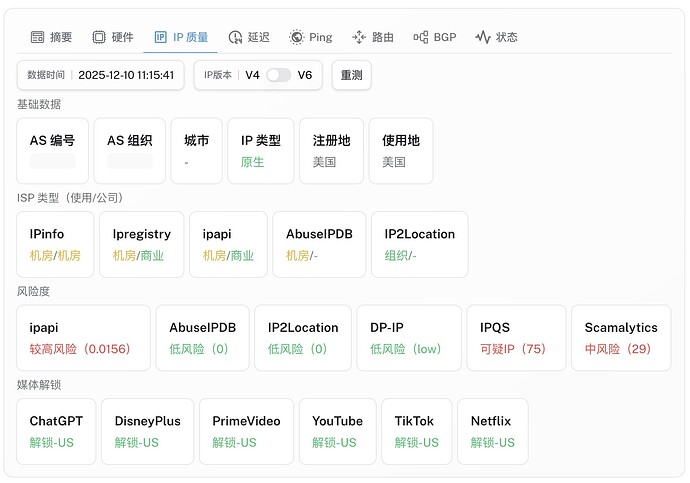The image size is (690, 483).
Task: Click the timestamp 2025-12-10 11:15:41
Action: tap(126, 75)
